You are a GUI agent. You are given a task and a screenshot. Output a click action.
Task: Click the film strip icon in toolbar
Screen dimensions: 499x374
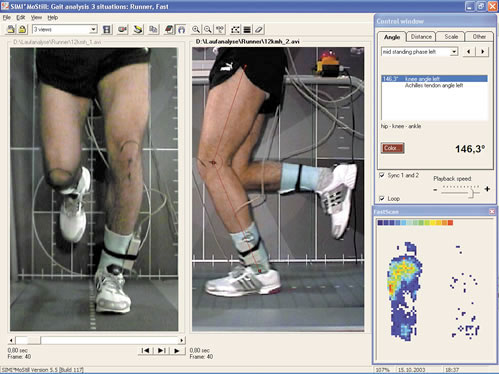(x=107, y=30)
